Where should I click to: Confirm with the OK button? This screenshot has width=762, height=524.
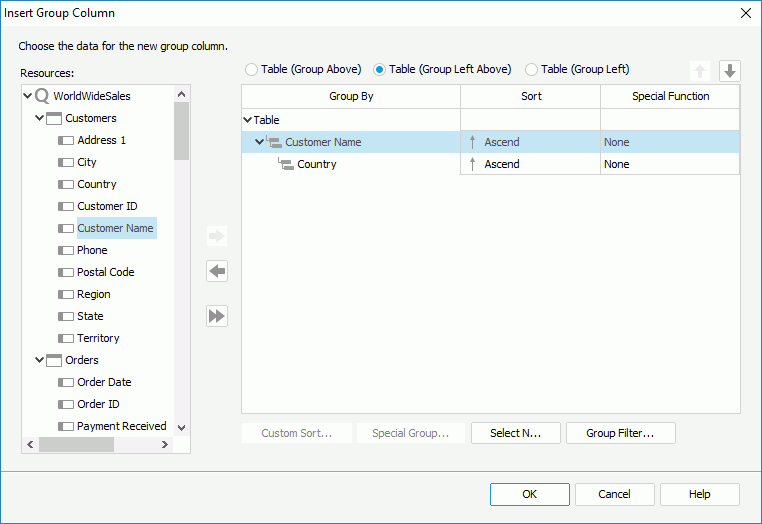(530, 494)
